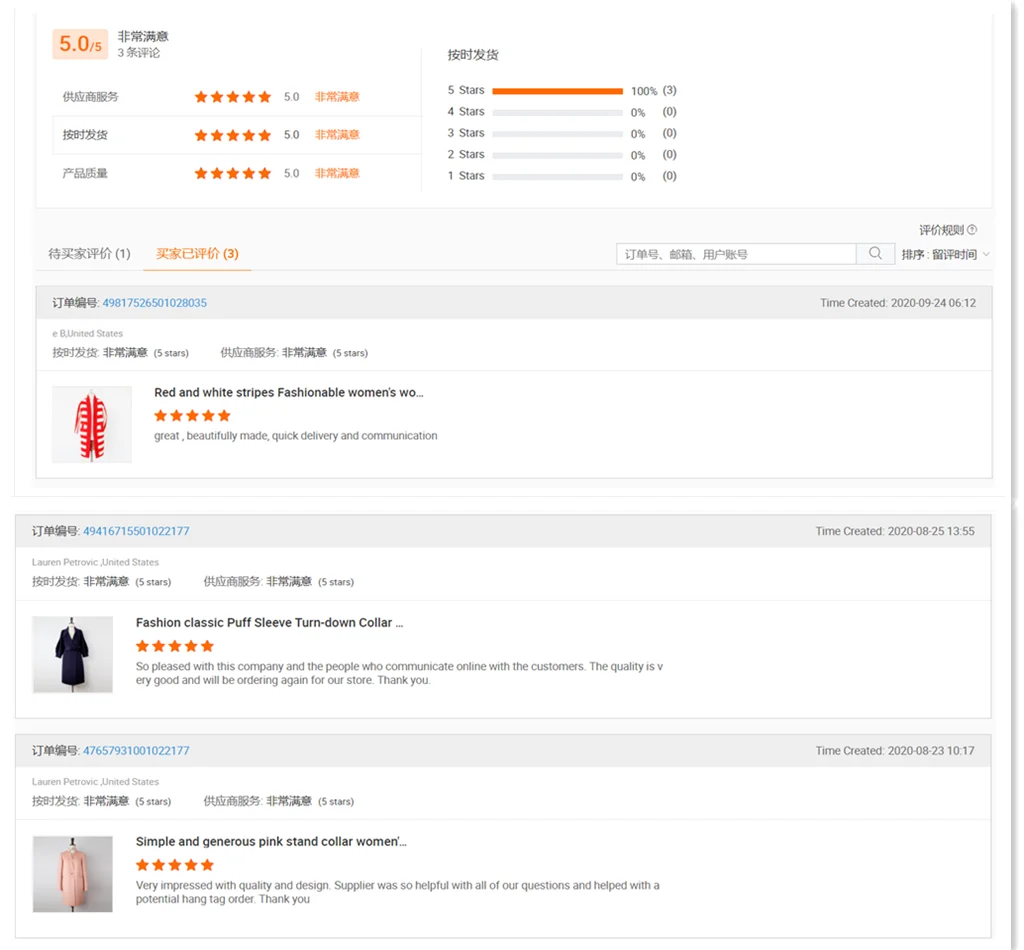Screen dimensions: 1024x950
Task: Click the review rules help icon
Action: (971, 230)
